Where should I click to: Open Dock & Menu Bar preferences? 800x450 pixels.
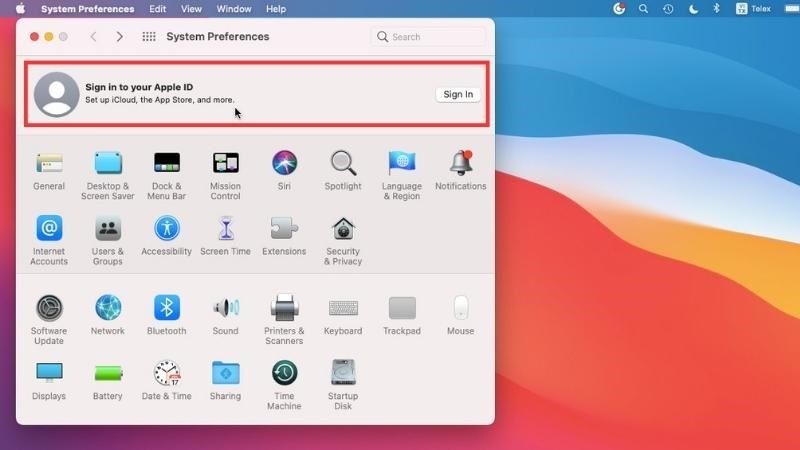(167, 176)
